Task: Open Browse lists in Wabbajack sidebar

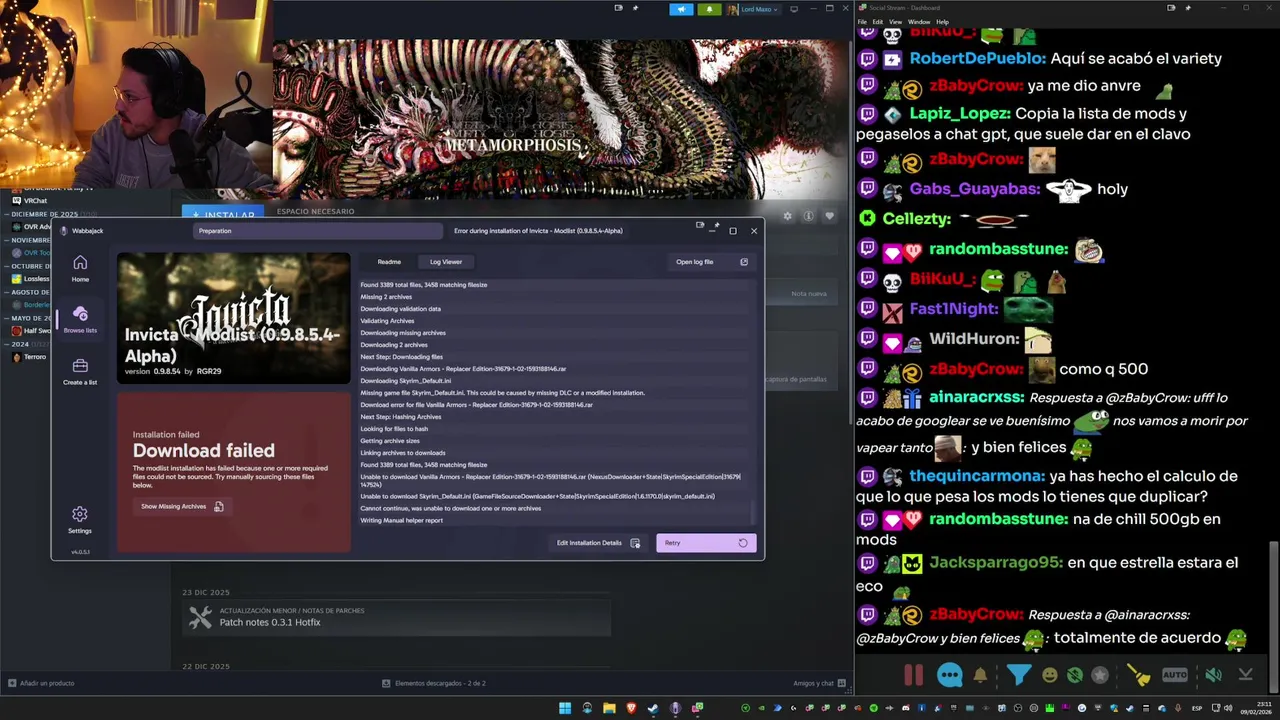Action: pos(80,319)
